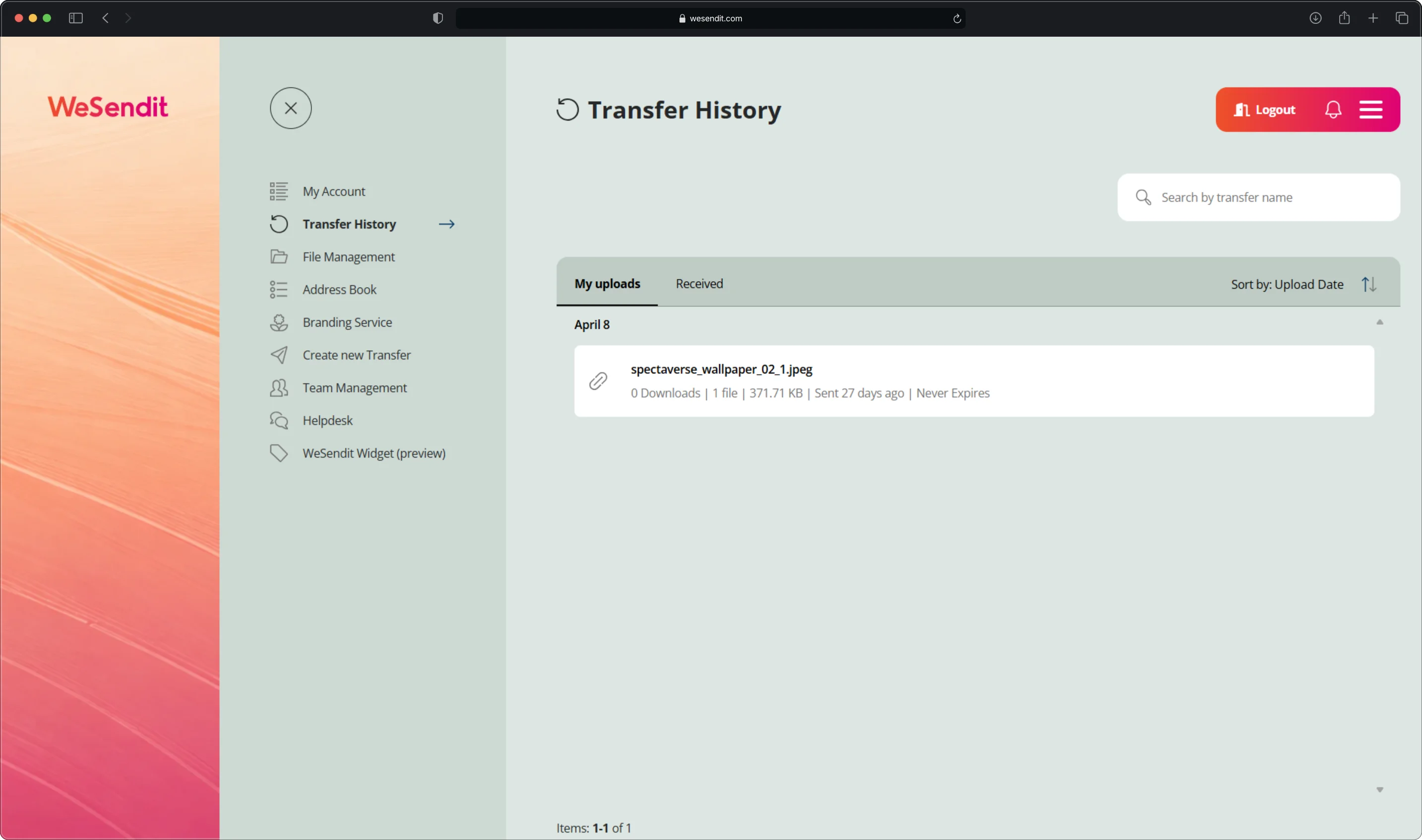The image size is (1422, 840).
Task: Reload the page with refresh icon
Action: coord(957,19)
